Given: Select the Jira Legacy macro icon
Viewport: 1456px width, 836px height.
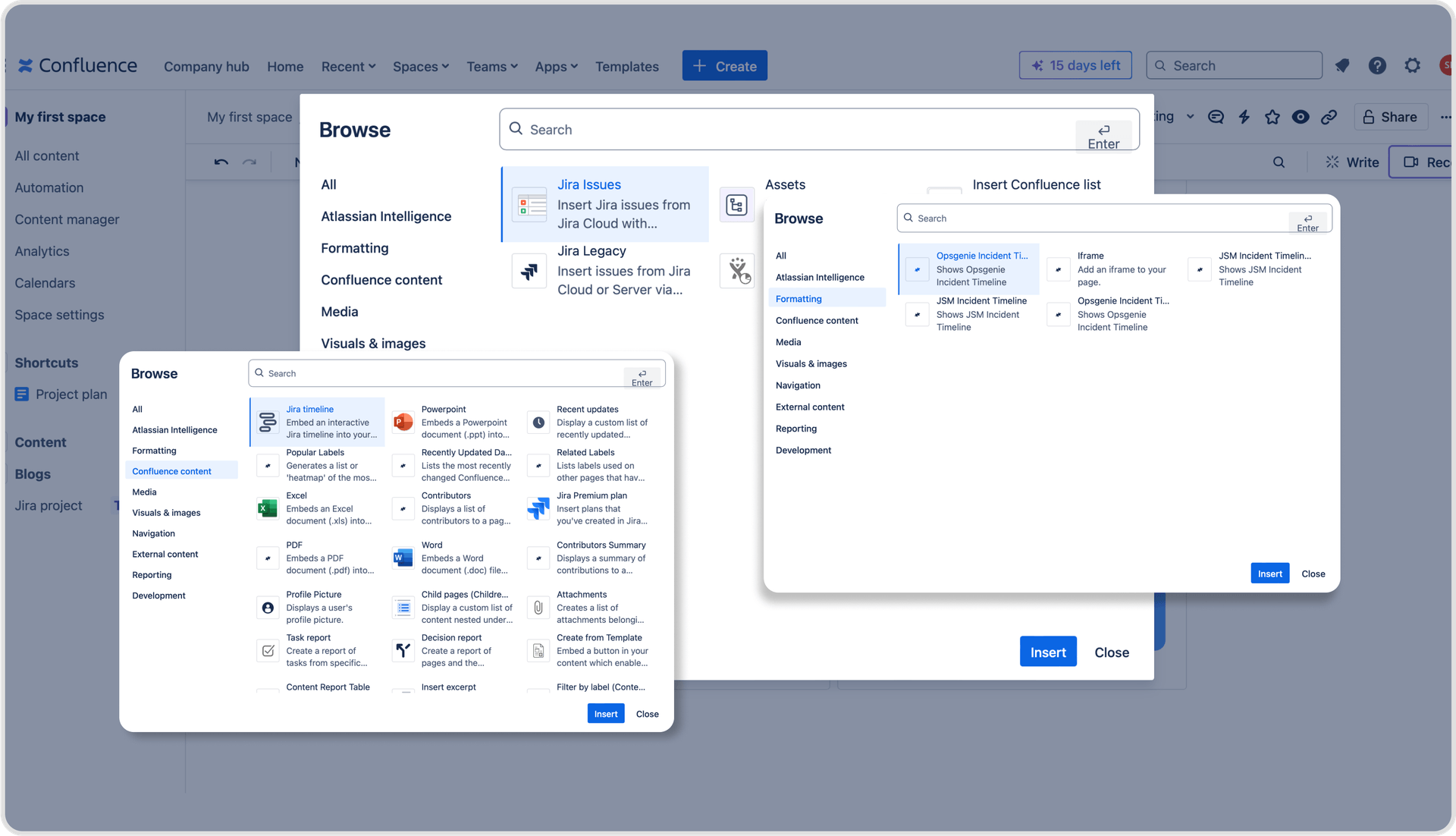Looking at the screenshot, I should (529, 271).
